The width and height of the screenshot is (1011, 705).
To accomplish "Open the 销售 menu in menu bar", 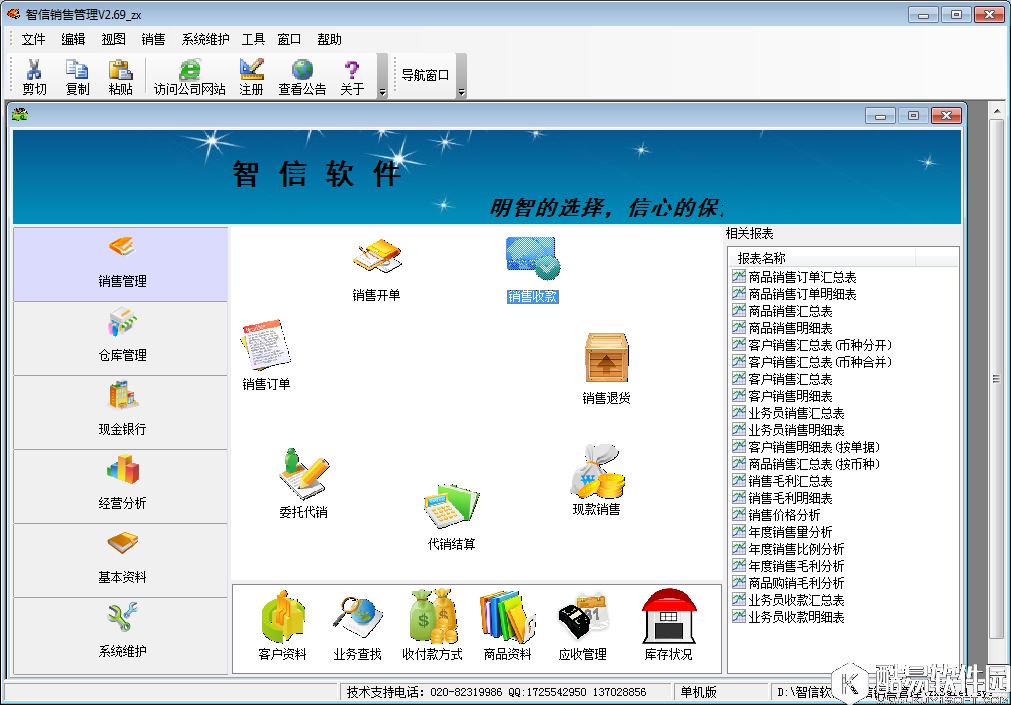I will (153, 40).
